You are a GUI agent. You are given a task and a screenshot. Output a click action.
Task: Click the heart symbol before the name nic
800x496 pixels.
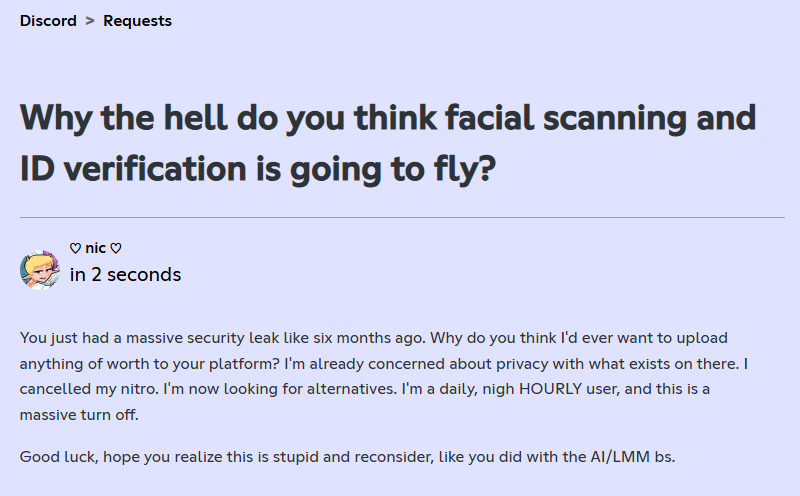point(75,248)
